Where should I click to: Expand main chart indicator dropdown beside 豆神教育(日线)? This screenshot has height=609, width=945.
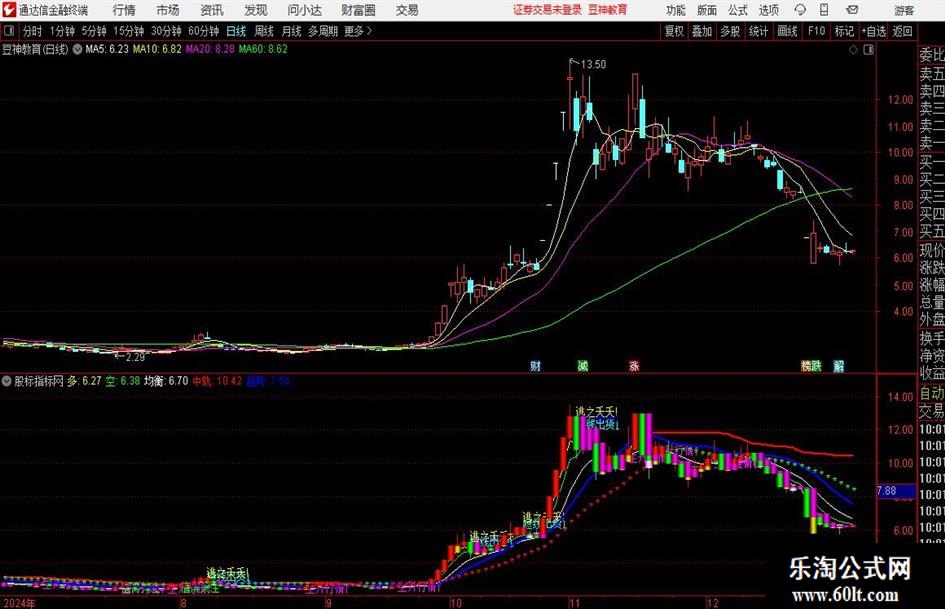(x=77, y=49)
